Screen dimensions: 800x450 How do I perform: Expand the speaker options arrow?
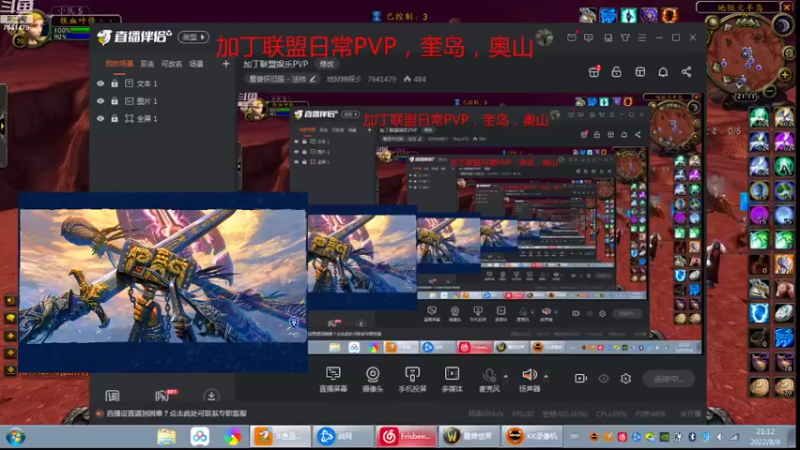546,377
